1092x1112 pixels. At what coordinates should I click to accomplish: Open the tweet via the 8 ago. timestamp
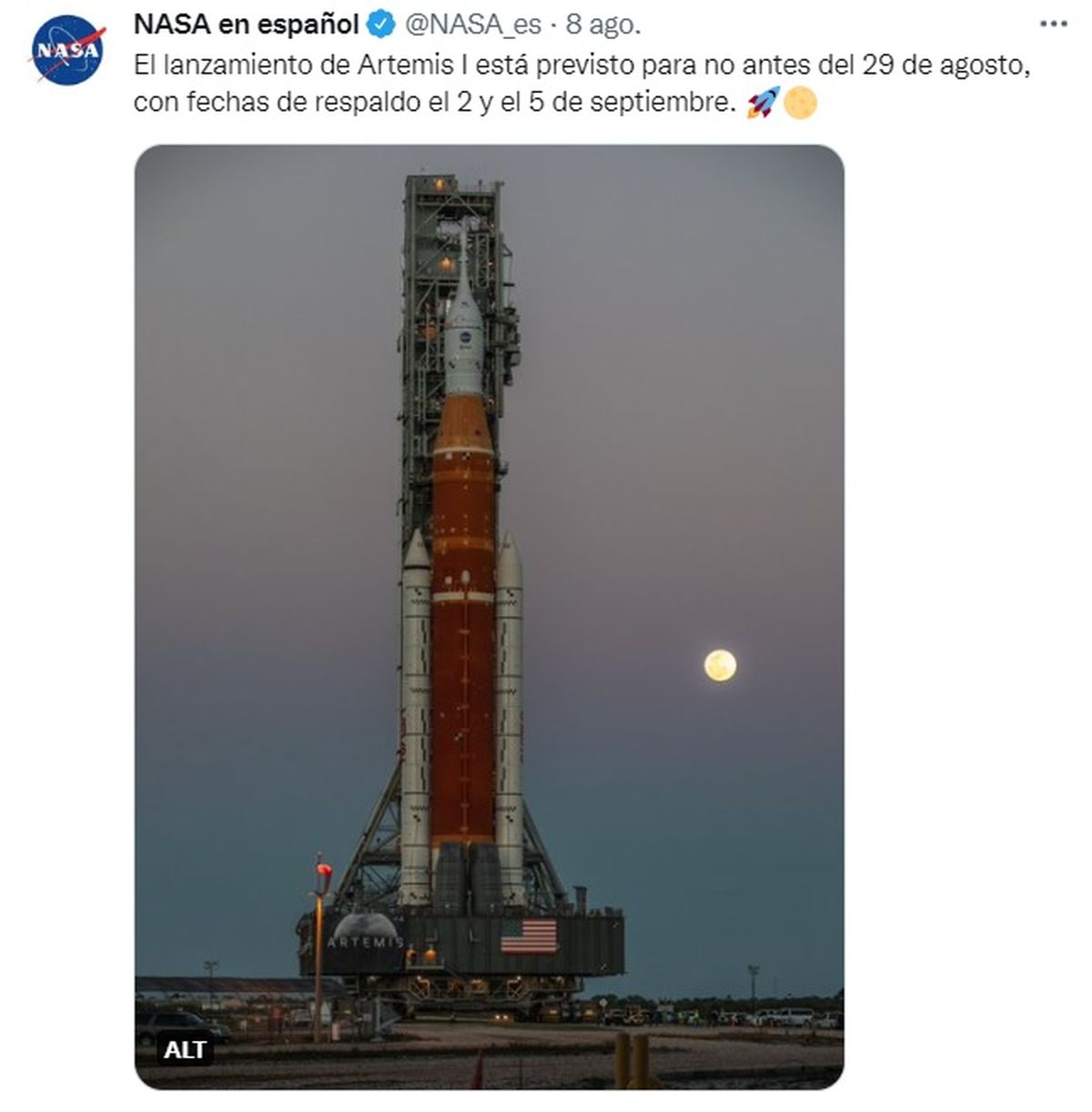pos(602,25)
